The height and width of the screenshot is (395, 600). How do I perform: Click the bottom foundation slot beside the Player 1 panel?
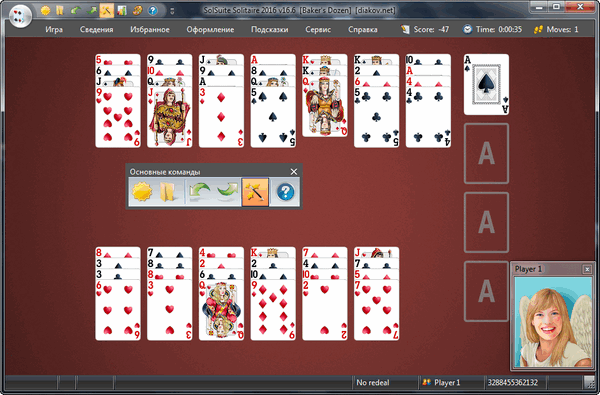(x=486, y=291)
